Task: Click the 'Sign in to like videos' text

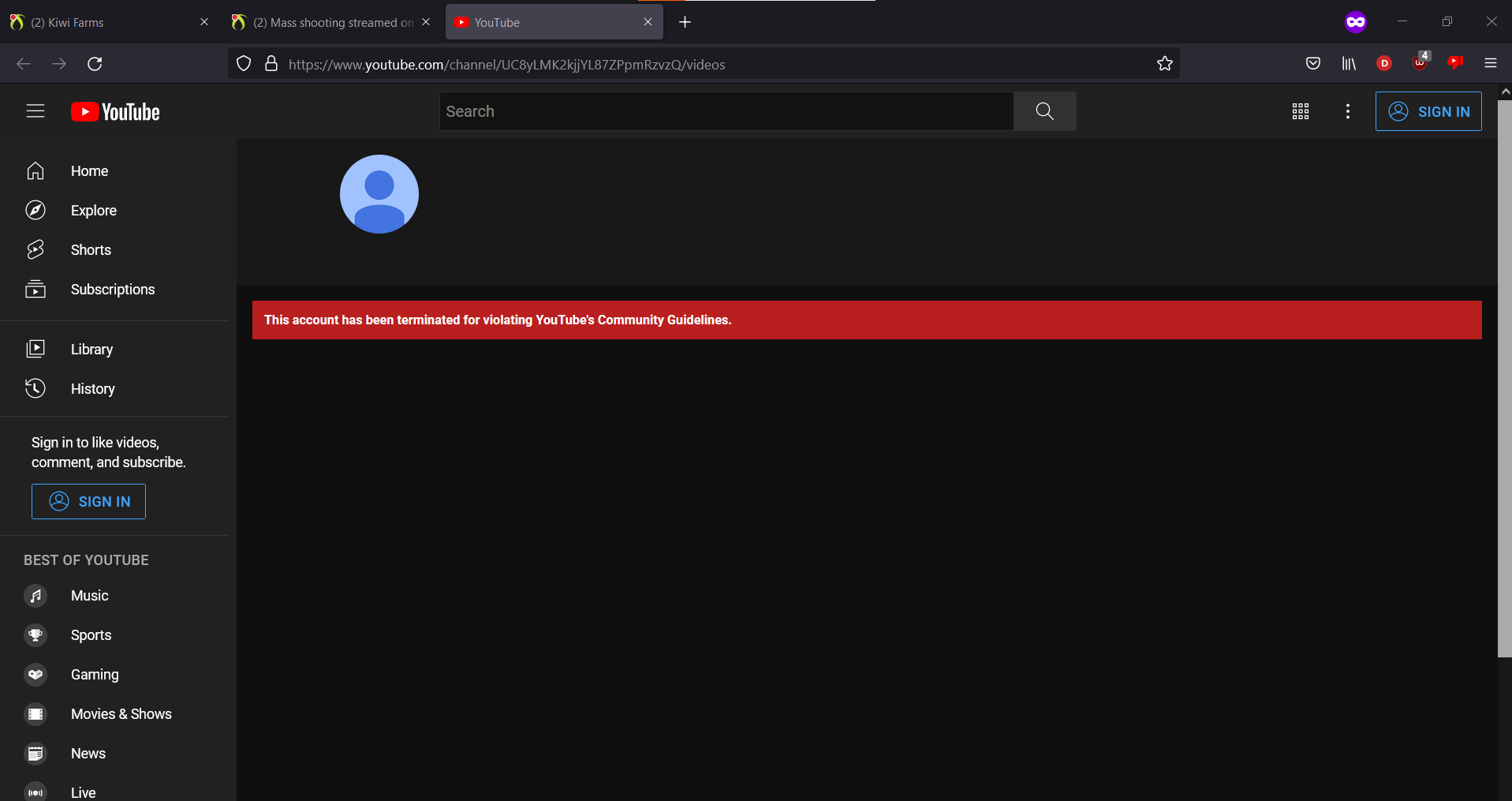Action: (x=109, y=452)
